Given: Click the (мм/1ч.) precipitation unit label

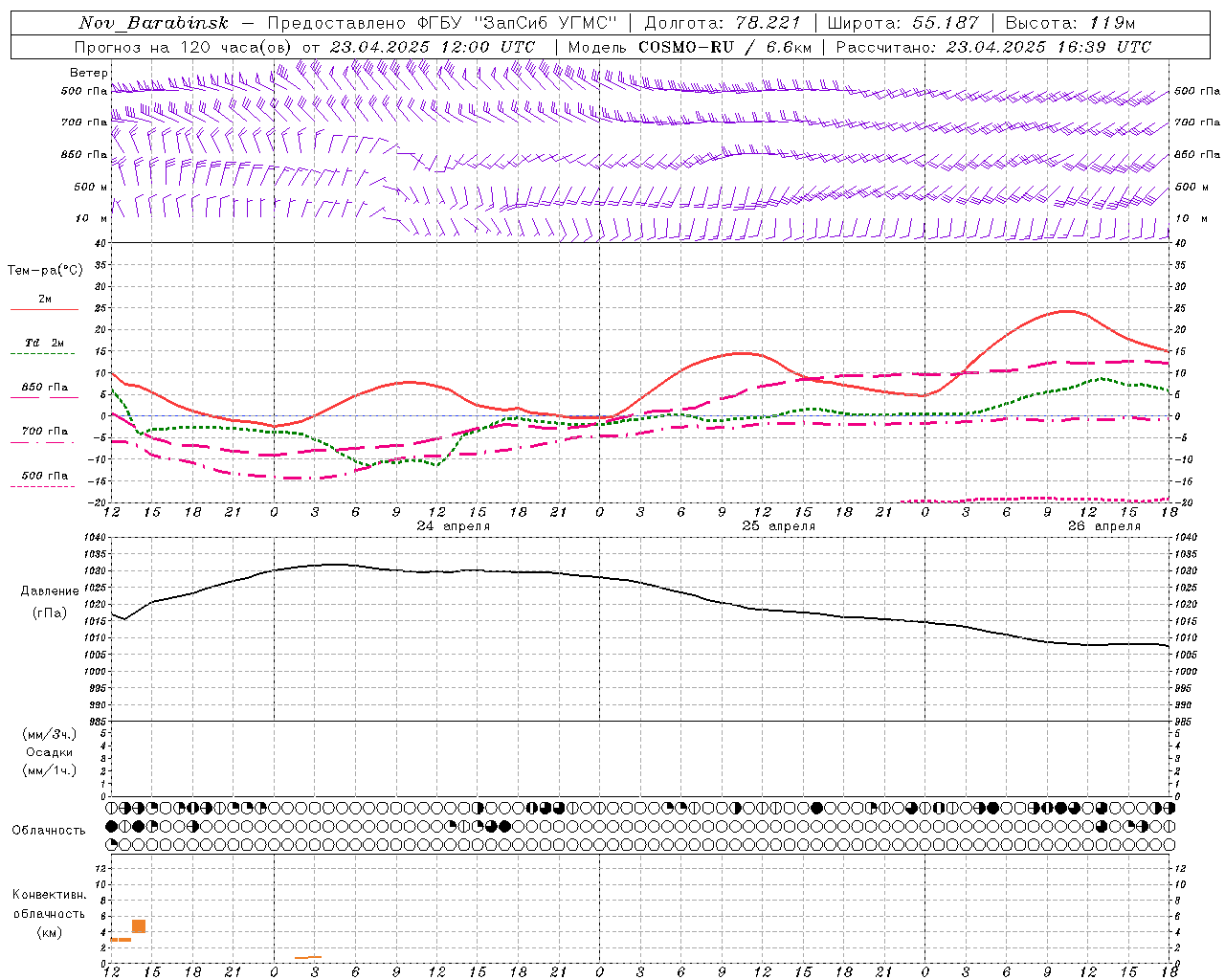Looking at the screenshot, I should point(50,770).
